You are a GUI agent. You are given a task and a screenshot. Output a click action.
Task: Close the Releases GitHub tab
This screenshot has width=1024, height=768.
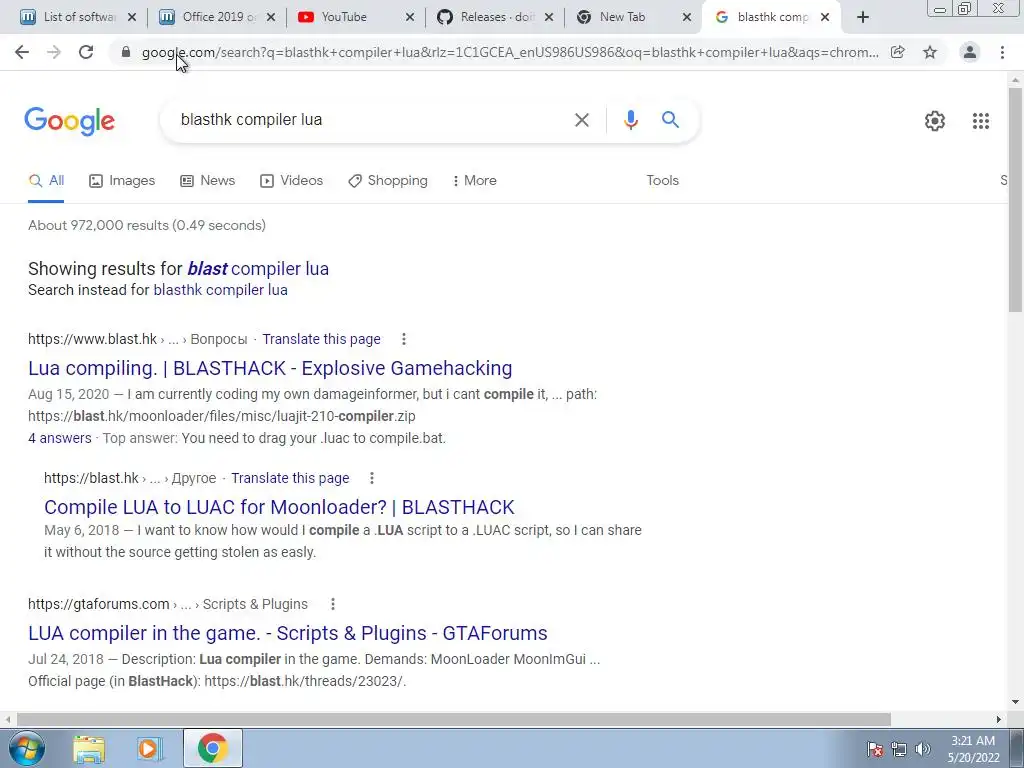tap(549, 17)
